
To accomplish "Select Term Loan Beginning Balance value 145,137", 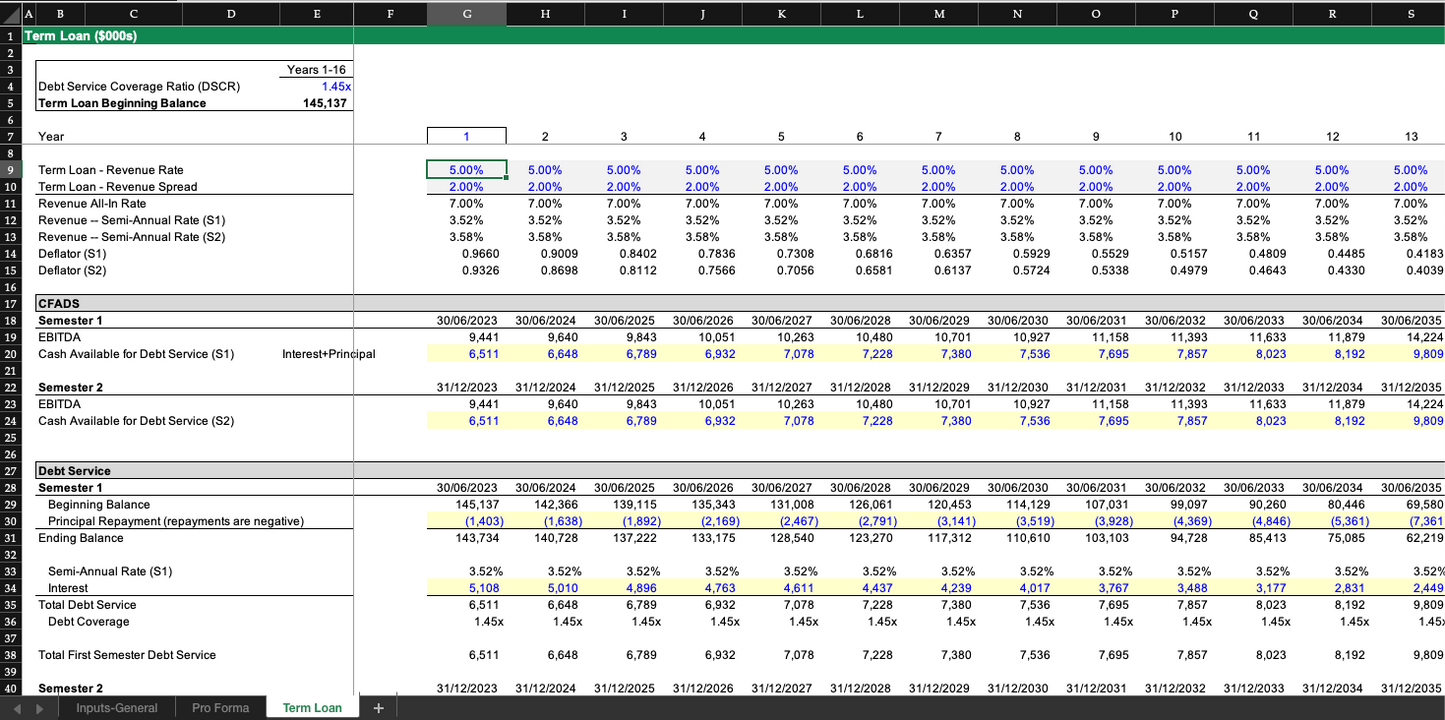I will coord(318,103).
